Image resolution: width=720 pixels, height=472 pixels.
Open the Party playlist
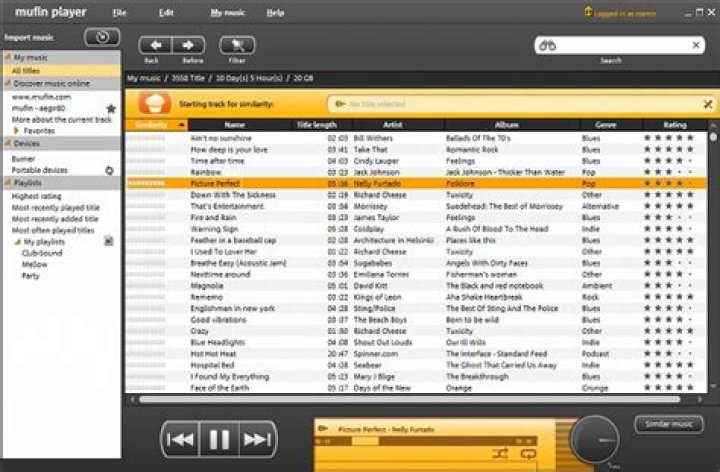[x=30, y=275]
